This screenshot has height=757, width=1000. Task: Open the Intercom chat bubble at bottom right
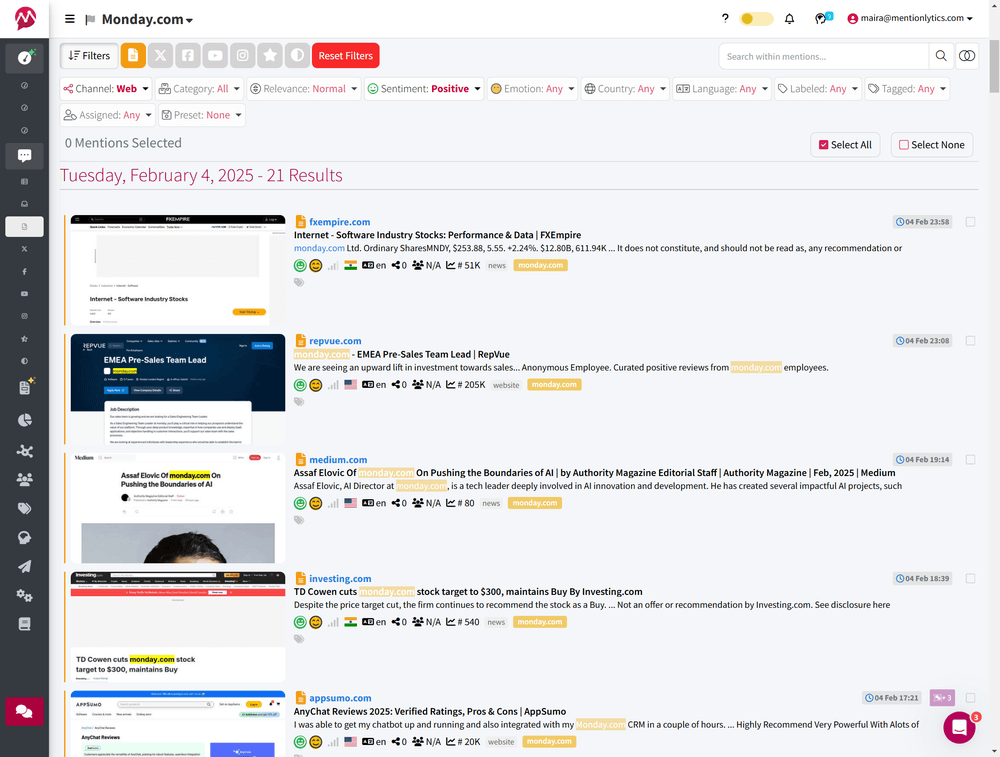pos(960,726)
